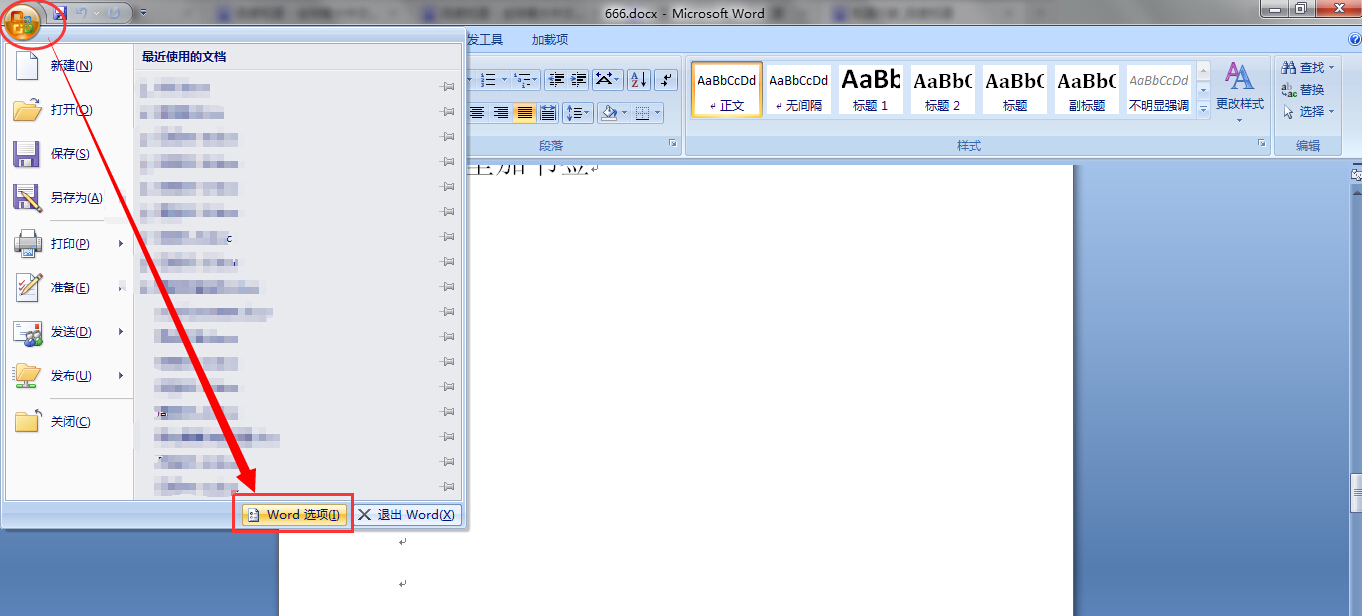
Task: Open Customize Quick Access Toolbar dropdown
Action: (x=143, y=13)
